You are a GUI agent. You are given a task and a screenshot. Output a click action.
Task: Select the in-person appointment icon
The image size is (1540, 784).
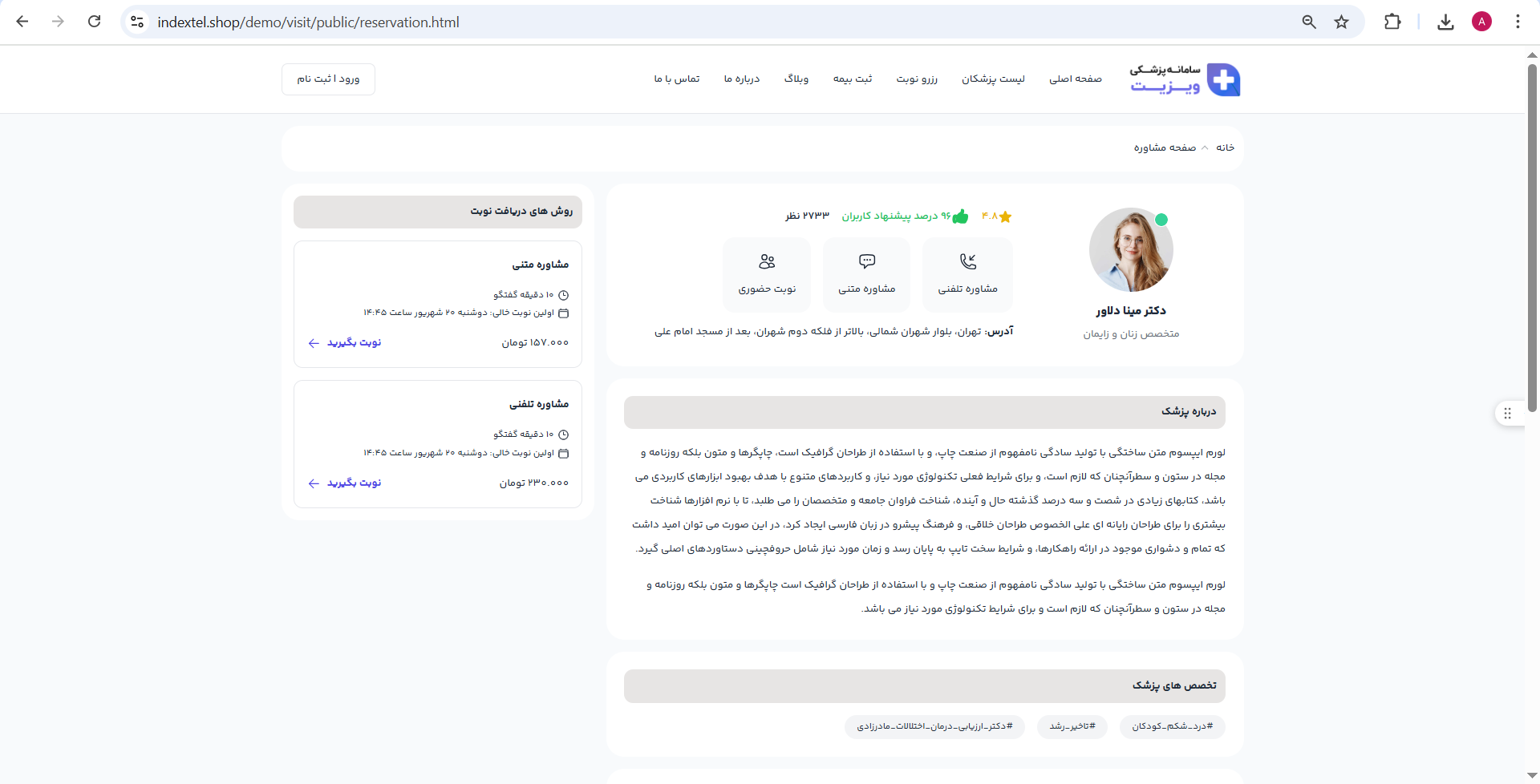click(767, 261)
